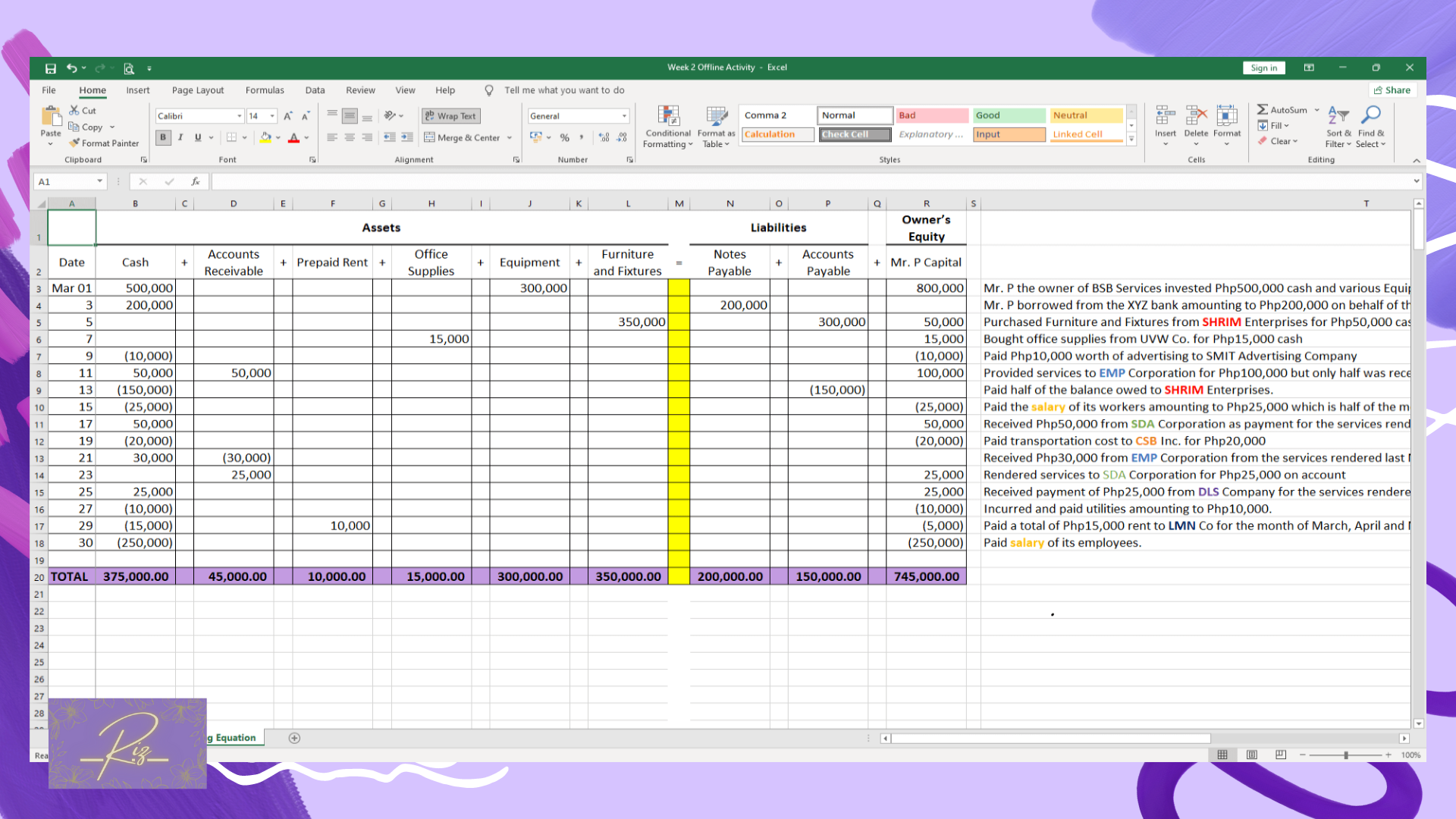Apply the Percent Style format icon

[x=564, y=137]
